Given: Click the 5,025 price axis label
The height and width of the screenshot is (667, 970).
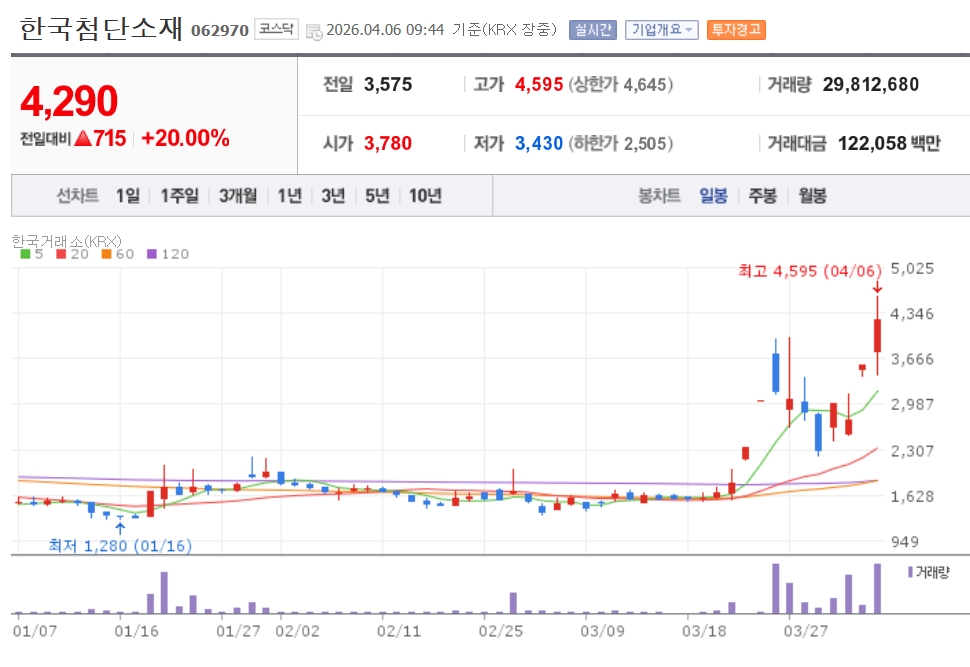Looking at the screenshot, I should coord(912,269).
